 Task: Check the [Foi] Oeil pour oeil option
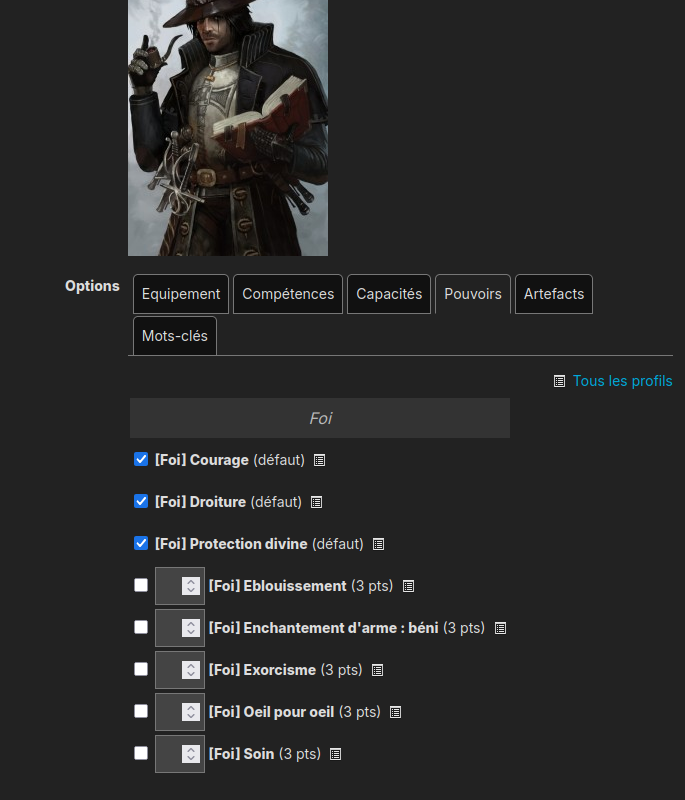(141, 711)
